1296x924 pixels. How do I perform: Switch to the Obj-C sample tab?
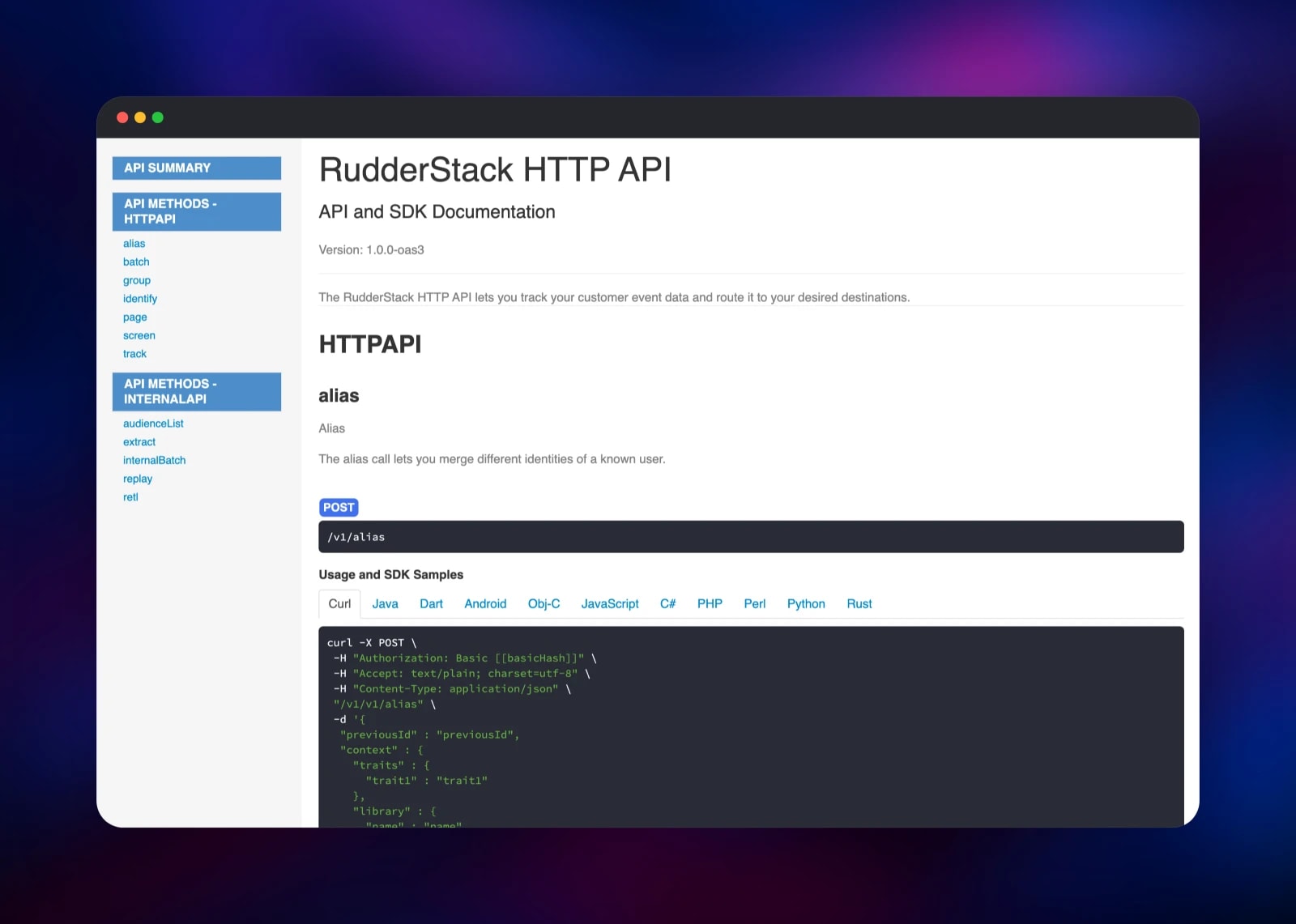coord(544,604)
